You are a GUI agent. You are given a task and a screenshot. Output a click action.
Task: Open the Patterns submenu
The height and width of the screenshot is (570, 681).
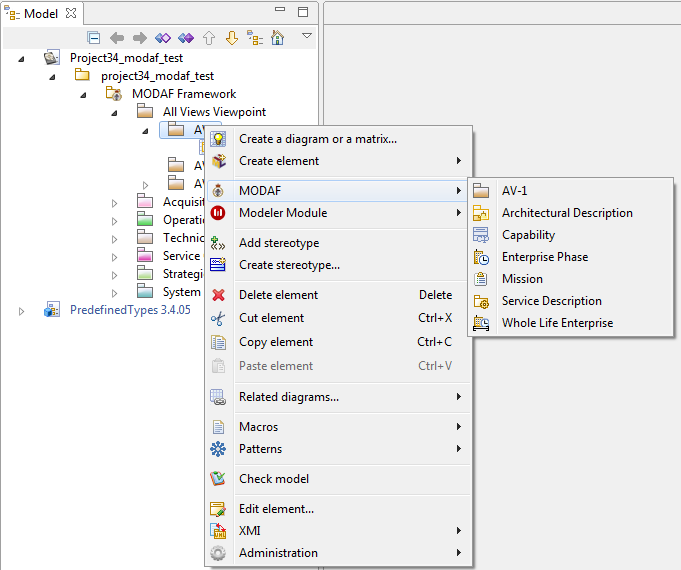[x=339, y=449]
